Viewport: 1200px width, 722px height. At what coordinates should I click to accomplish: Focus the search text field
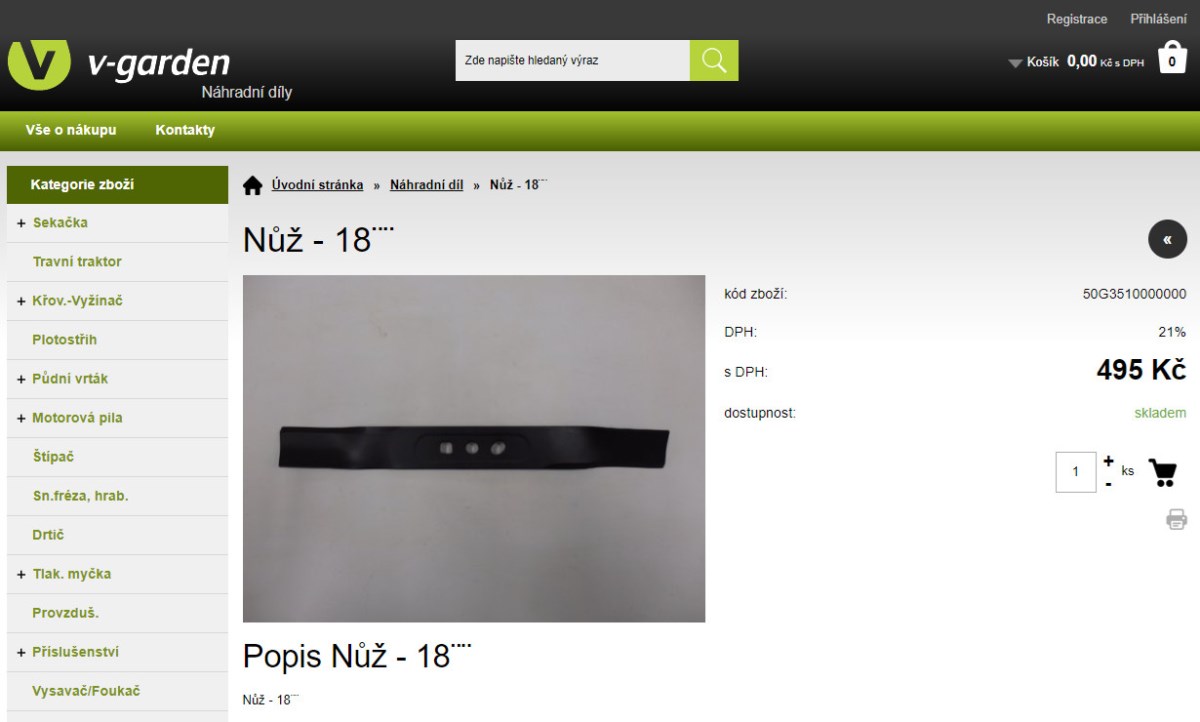pyautogui.click(x=573, y=61)
